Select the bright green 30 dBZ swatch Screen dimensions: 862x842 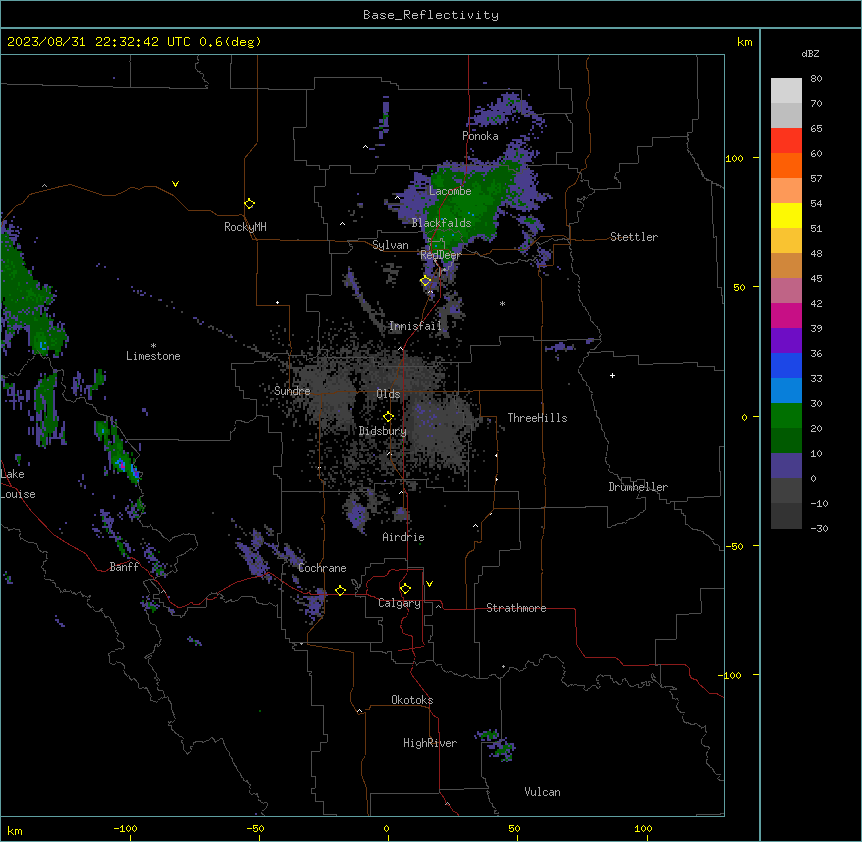pyautogui.click(x=786, y=416)
